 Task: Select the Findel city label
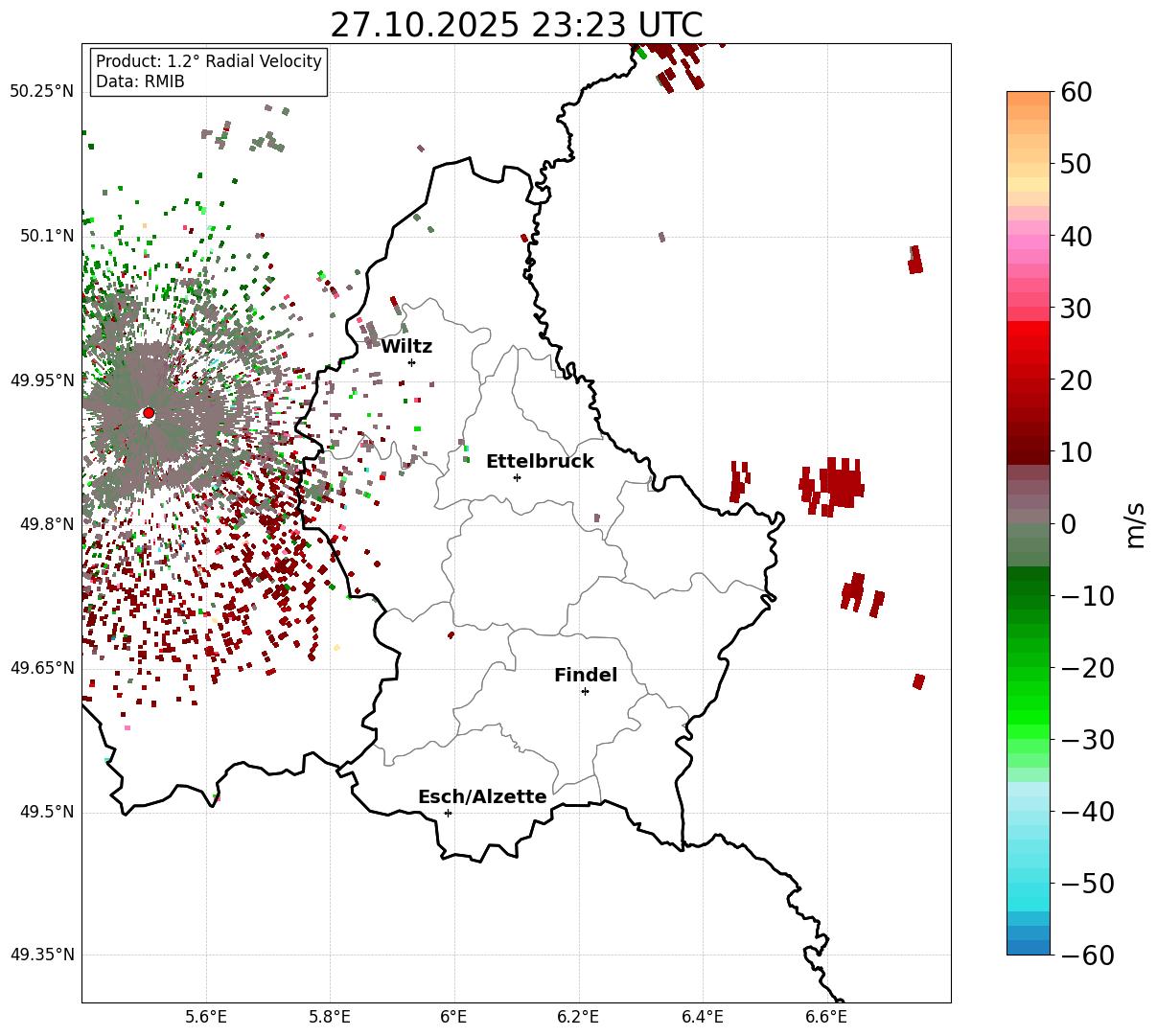point(586,676)
